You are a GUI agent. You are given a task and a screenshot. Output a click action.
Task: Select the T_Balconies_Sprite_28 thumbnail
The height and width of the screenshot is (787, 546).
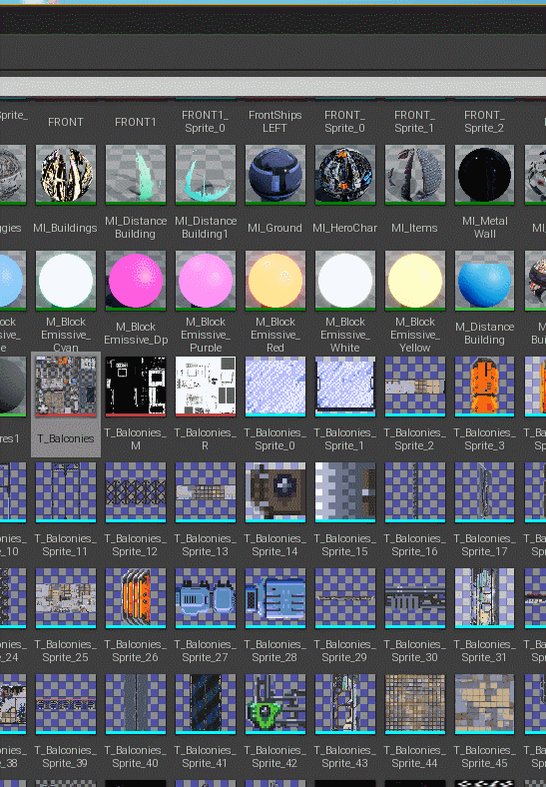click(x=275, y=598)
